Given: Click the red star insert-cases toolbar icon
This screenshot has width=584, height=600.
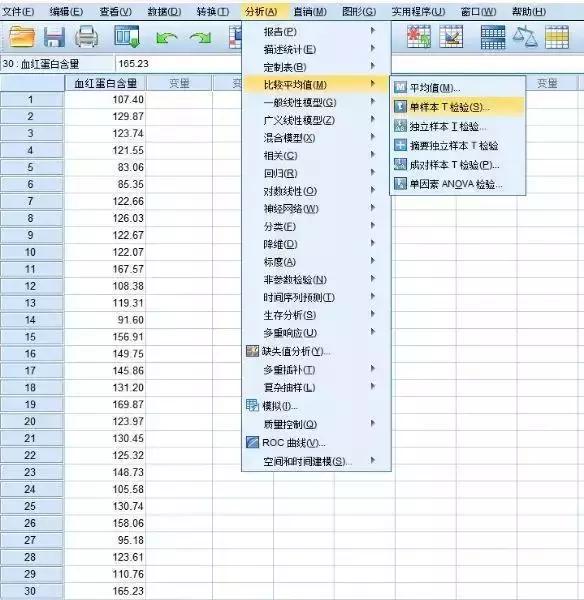Looking at the screenshot, I should [419, 37].
